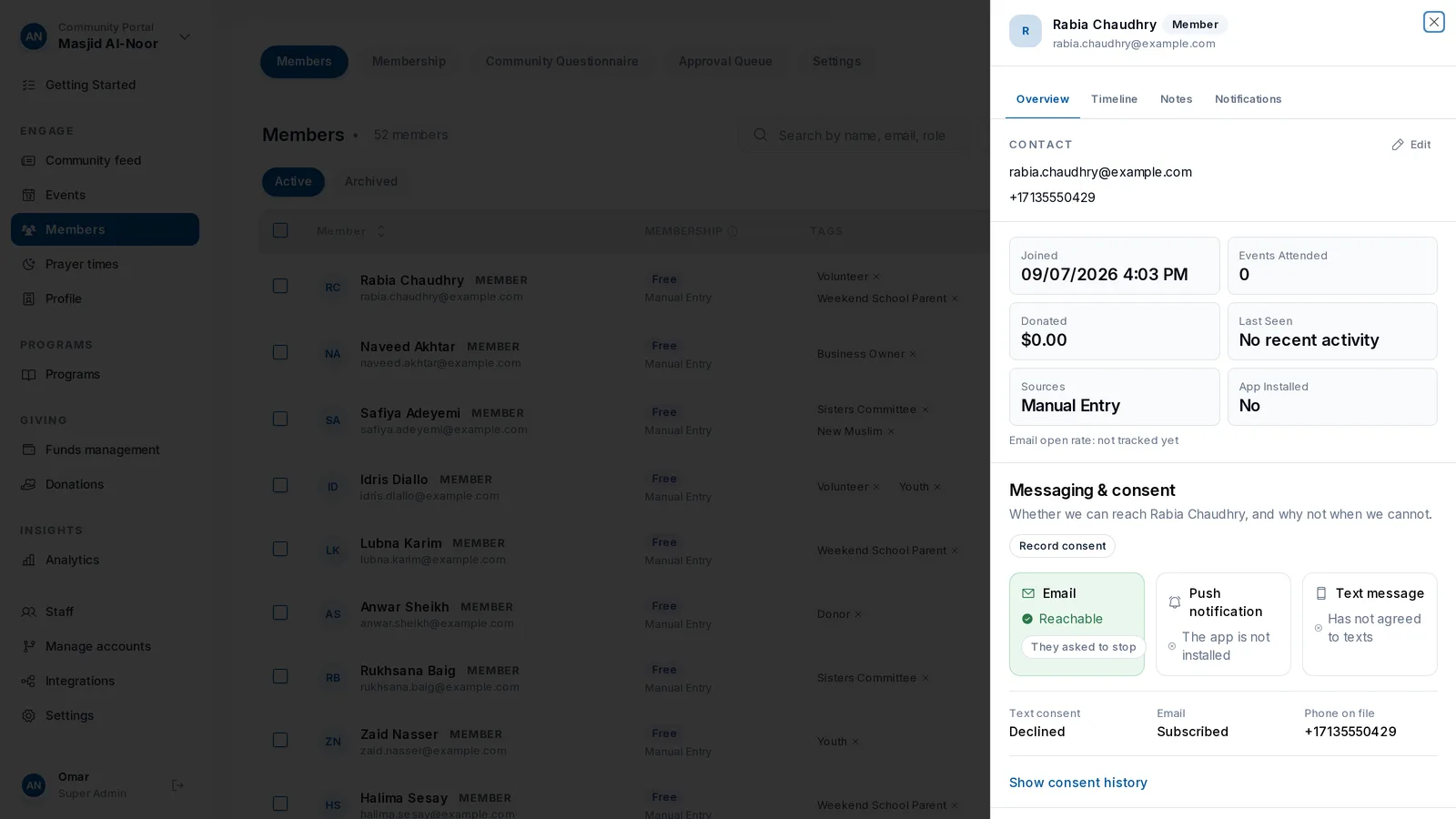Remove Business Owner tag from Naveed Akhtar

tap(913, 354)
